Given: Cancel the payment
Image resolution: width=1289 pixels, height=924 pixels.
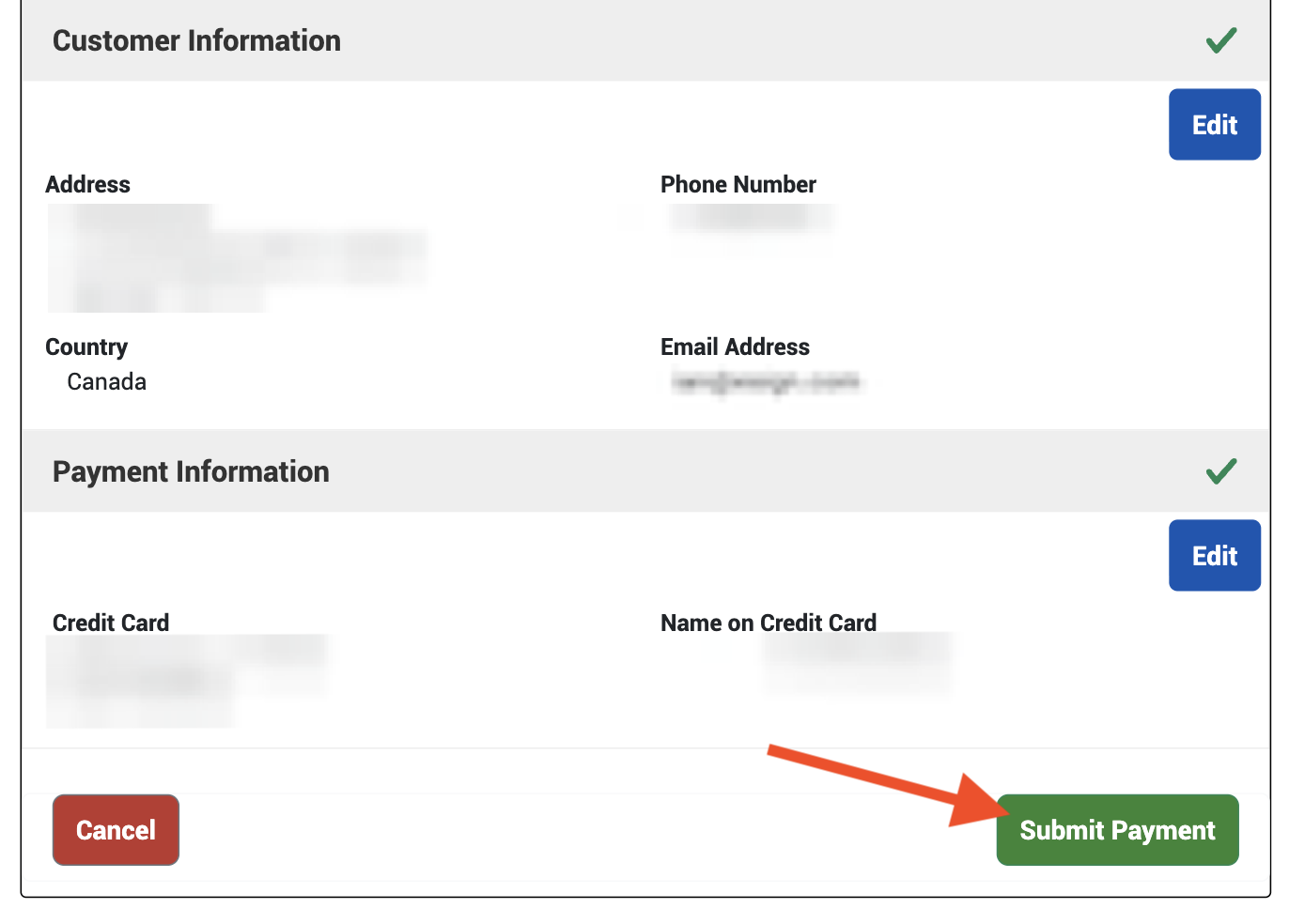Looking at the screenshot, I should point(116,830).
